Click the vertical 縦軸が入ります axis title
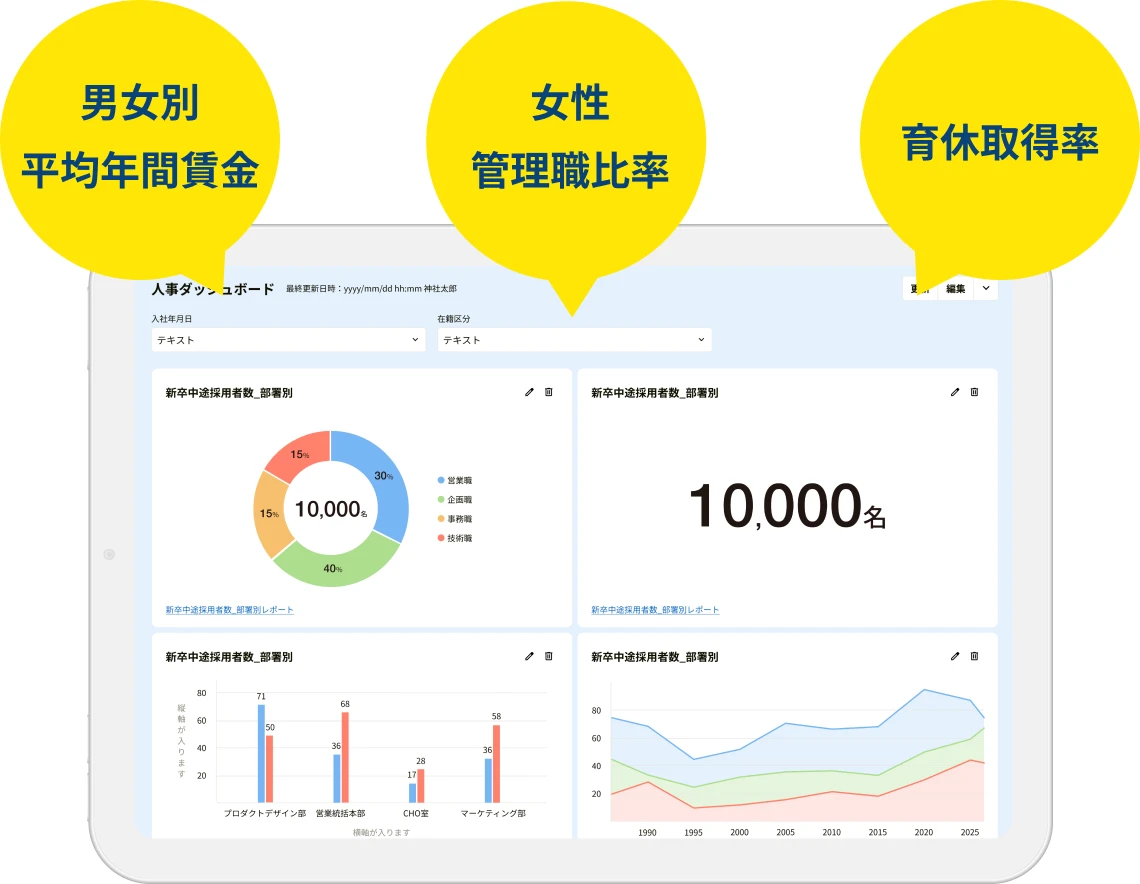 point(182,741)
